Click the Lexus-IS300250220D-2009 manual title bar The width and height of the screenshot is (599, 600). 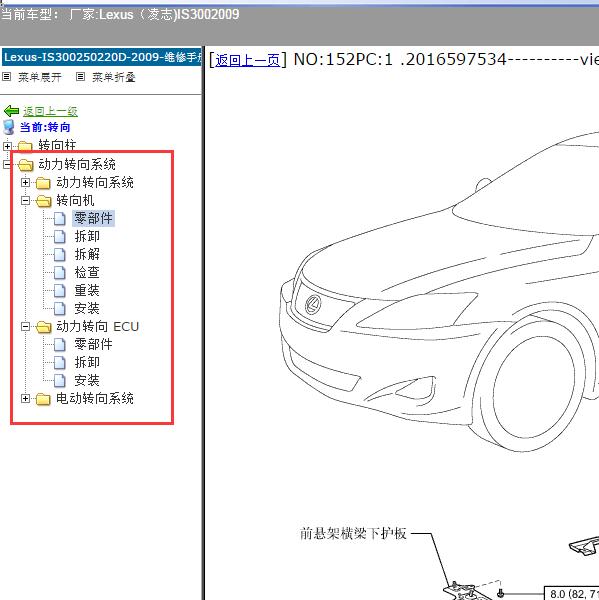pos(101,57)
